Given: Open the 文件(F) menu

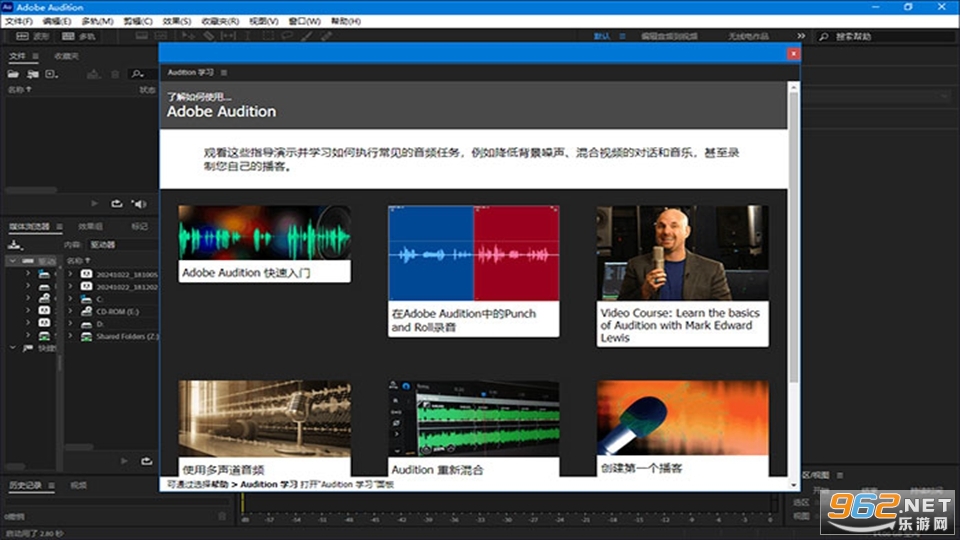Looking at the screenshot, I should (x=19, y=21).
